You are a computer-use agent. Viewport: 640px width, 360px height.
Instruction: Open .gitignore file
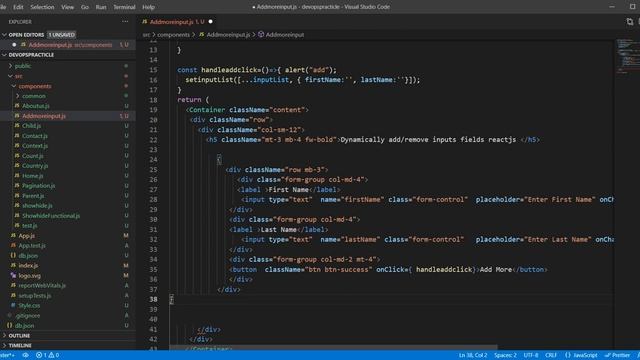pyautogui.click(x=28, y=316)
